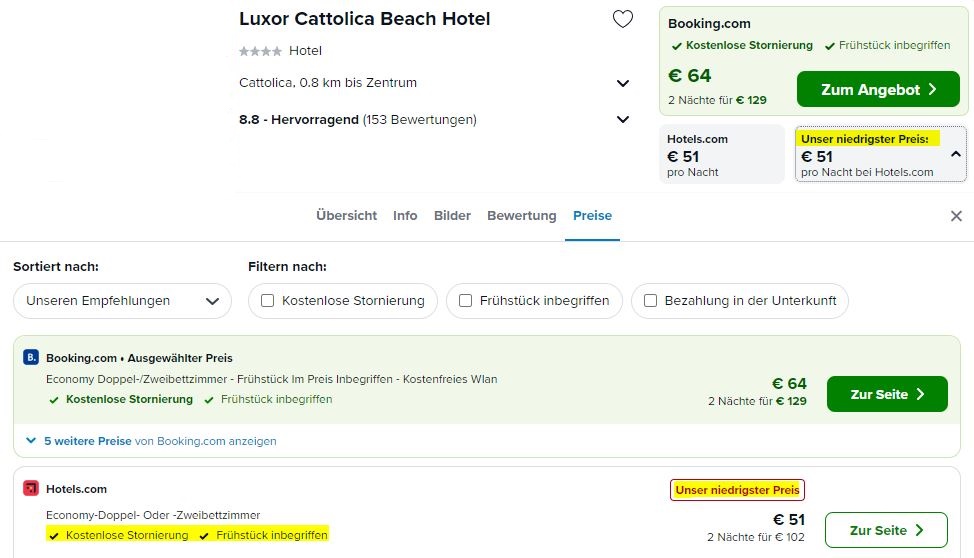Image resolution: width=974 pixels, height=558 pixels.
Task: Enable Kostenlose Stornierung filter checkbox
Action: coord(268,301)
